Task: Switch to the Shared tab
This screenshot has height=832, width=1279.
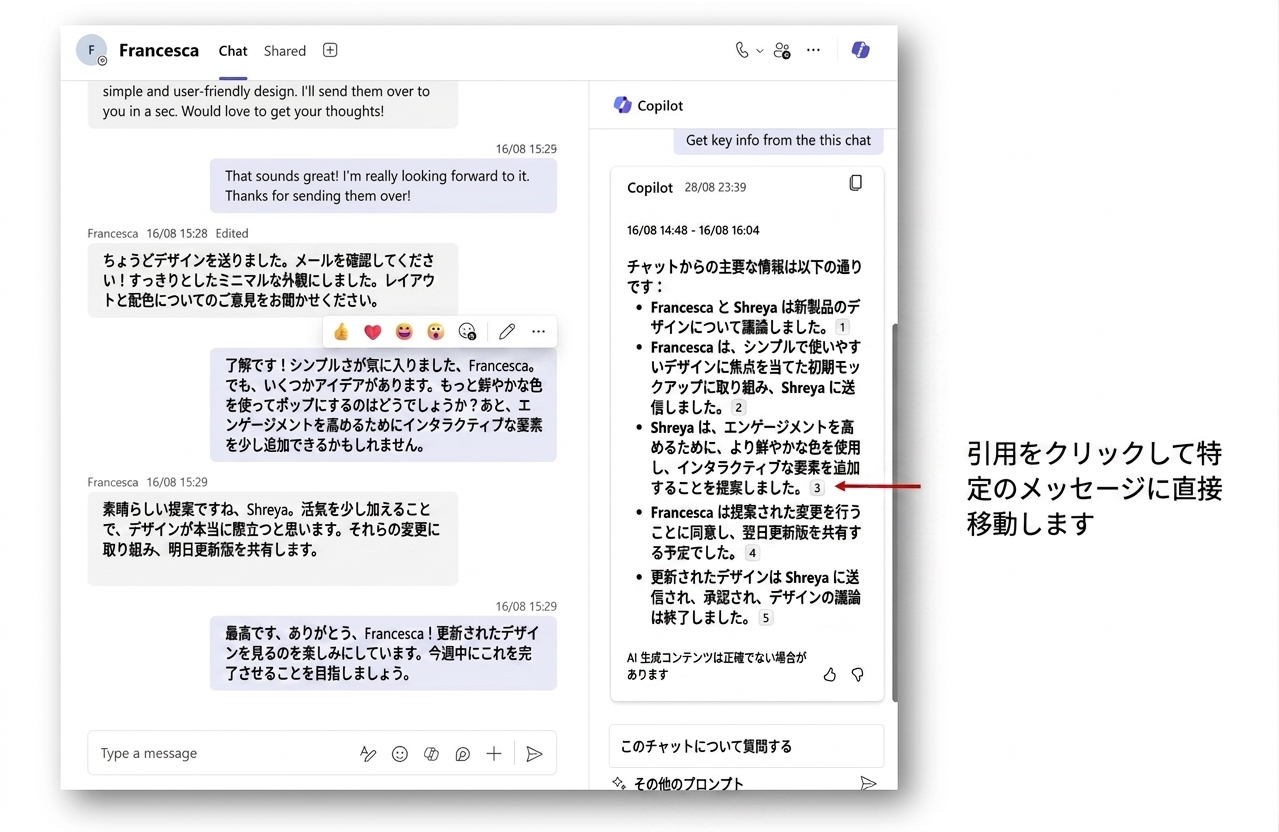Action: 285,51
